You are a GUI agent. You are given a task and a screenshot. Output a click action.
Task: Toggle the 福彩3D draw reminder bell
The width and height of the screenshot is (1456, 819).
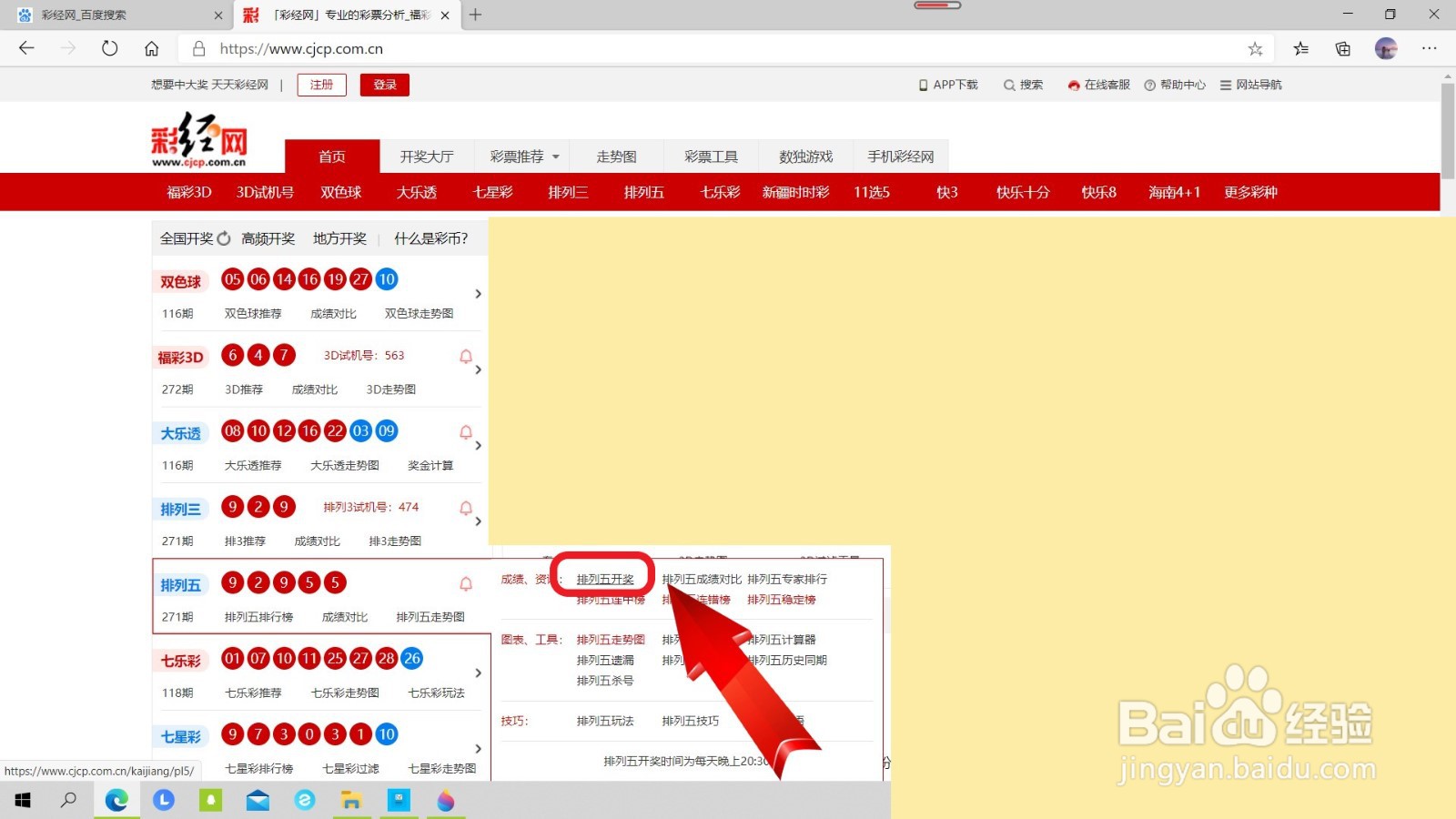coord(466,357)
